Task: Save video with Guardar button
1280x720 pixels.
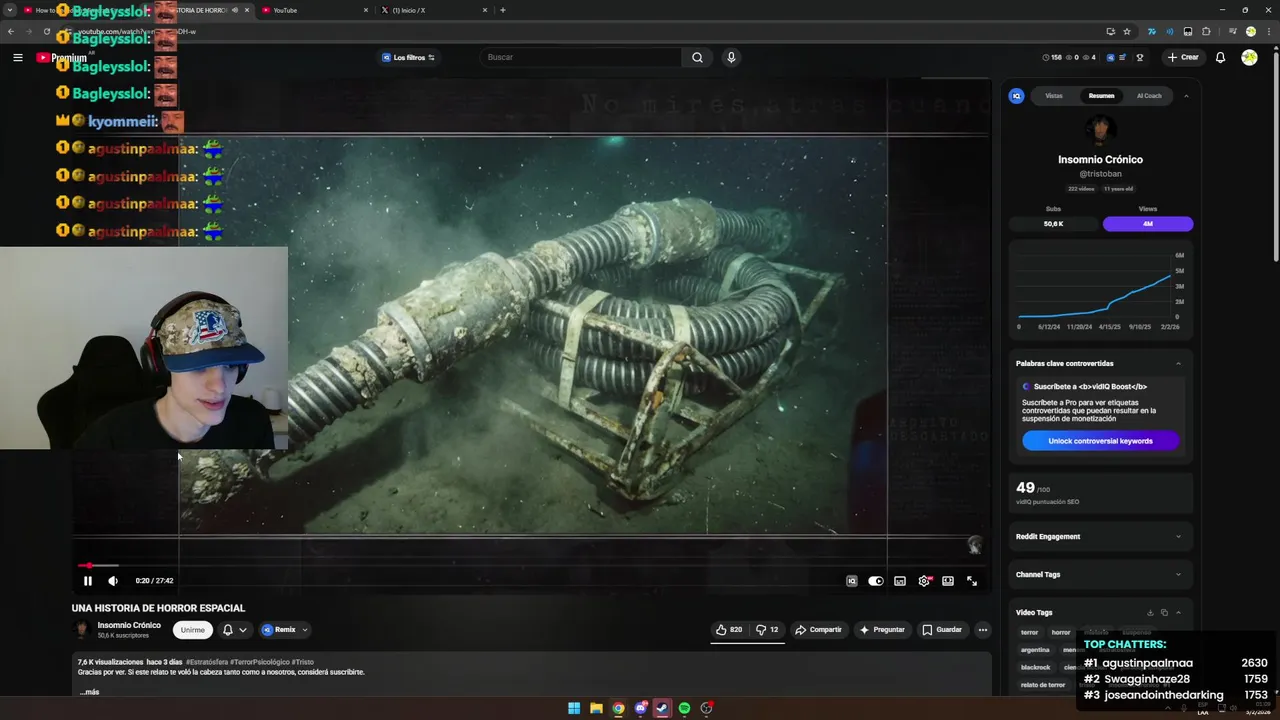Action: (x=942, y=630)
